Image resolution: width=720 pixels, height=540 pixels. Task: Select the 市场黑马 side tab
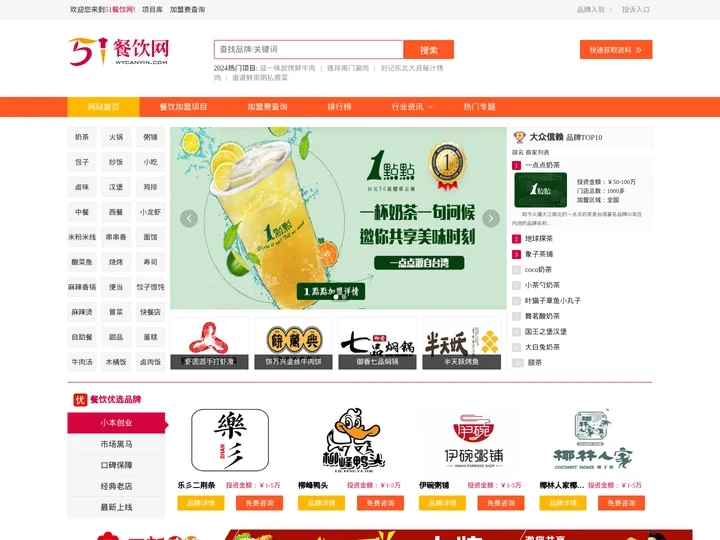coord(117,444)
